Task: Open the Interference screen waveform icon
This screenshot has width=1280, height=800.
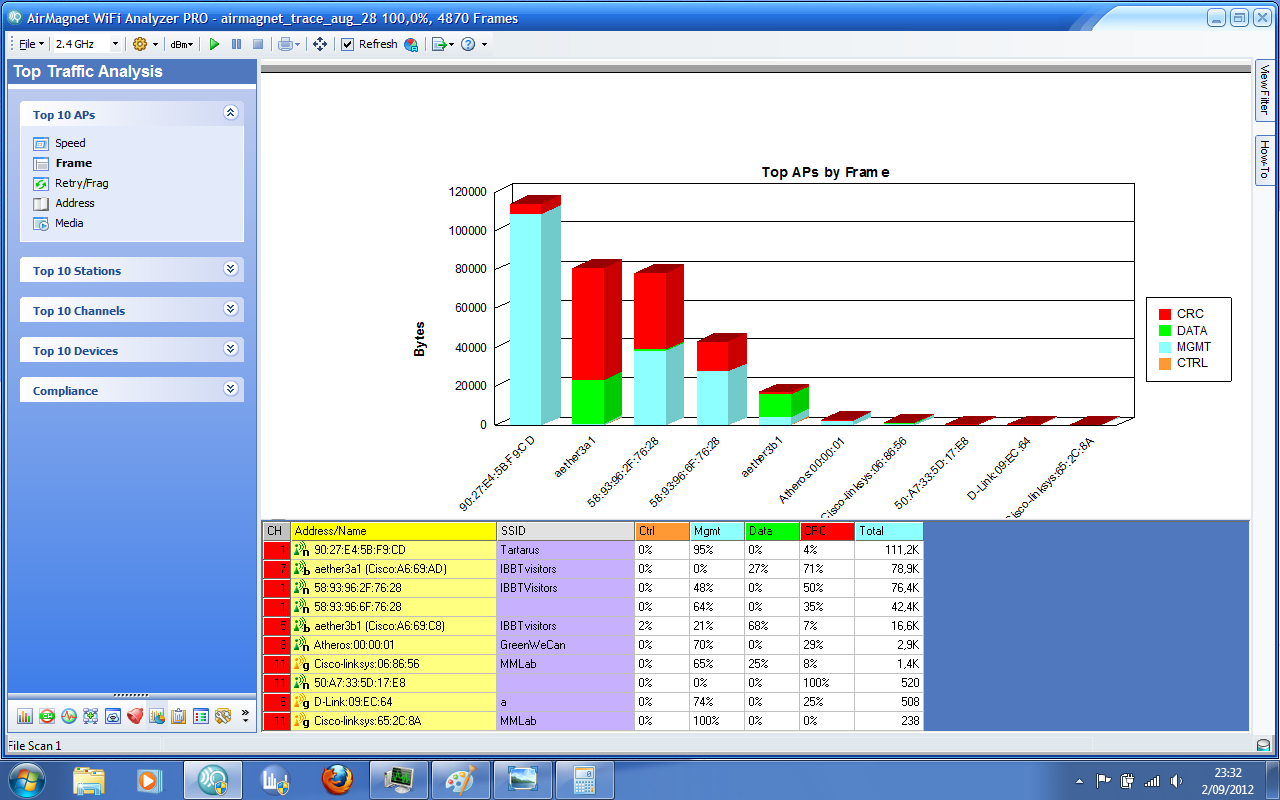Action: [x=68, y=716]
